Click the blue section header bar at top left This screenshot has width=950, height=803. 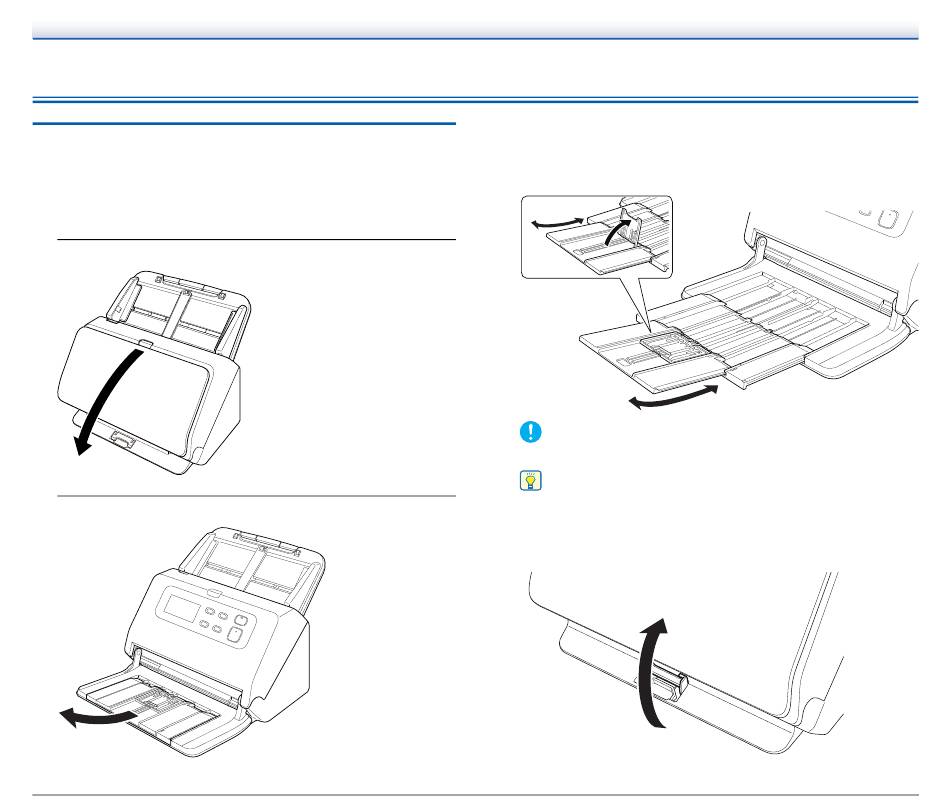(x=244, y=124)
